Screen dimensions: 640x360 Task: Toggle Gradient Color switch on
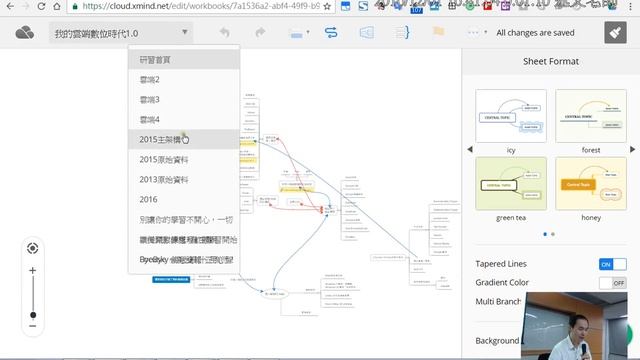612,283
